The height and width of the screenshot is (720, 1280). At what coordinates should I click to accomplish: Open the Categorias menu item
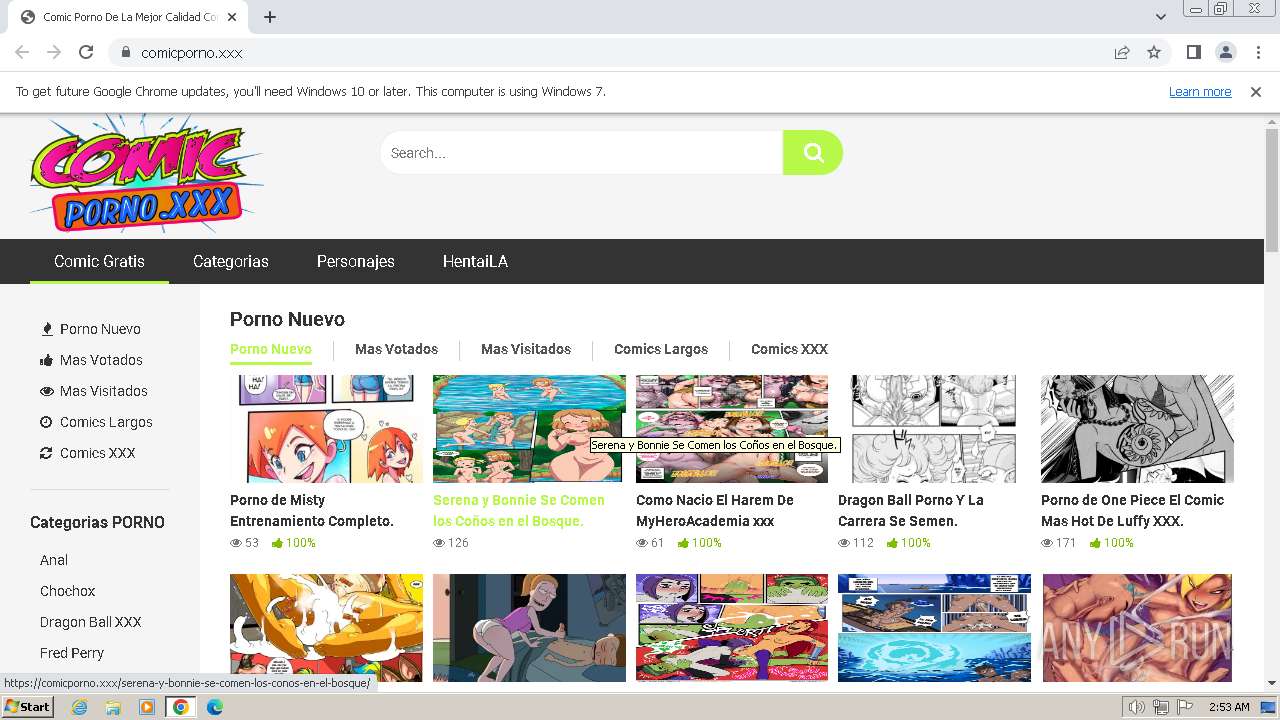click(231, 261)
